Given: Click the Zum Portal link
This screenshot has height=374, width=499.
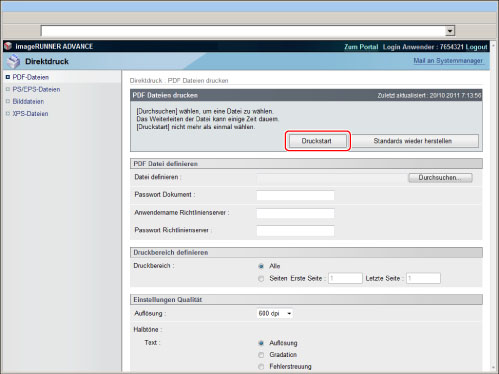Looking at the screenshot, I should coord(361,47).
